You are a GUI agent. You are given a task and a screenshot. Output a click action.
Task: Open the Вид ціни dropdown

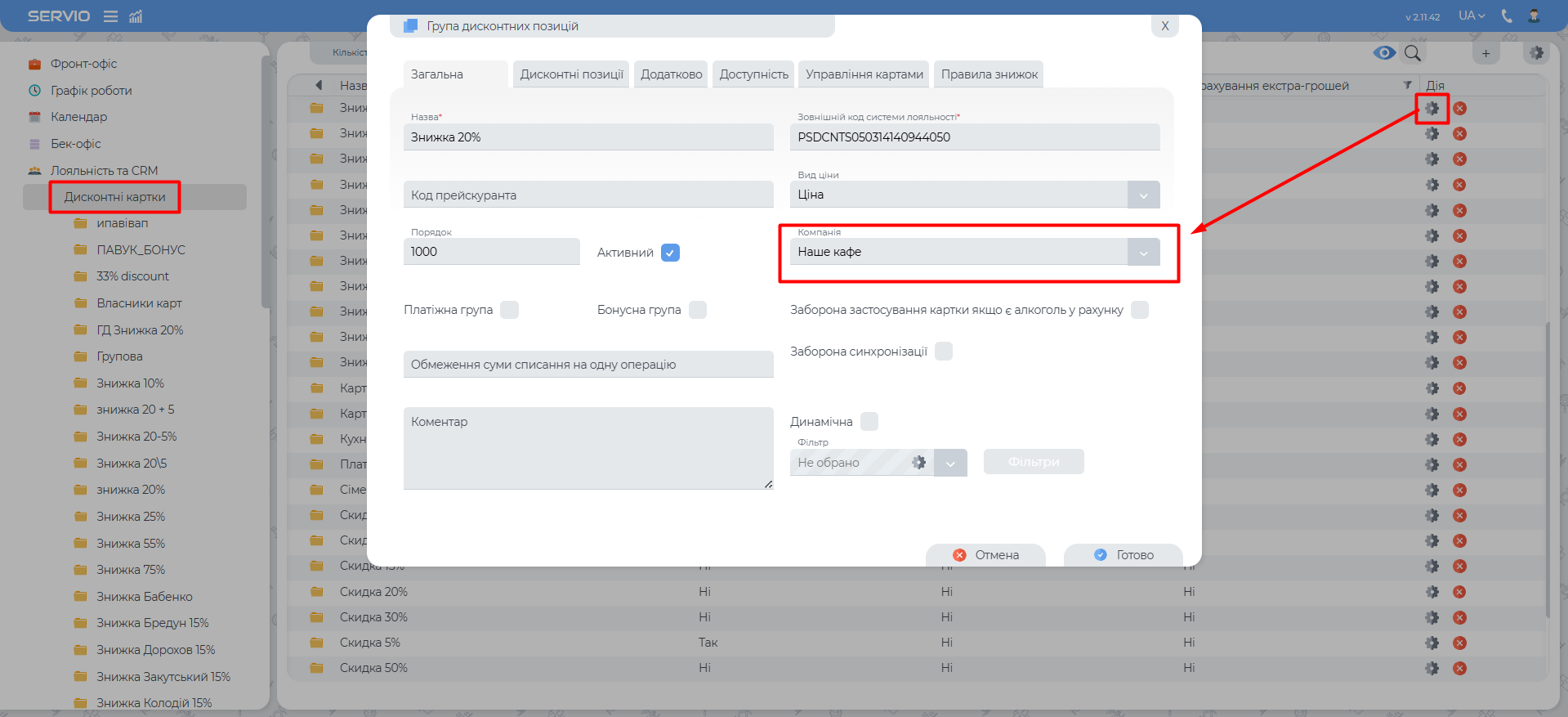click(1143, 195)
